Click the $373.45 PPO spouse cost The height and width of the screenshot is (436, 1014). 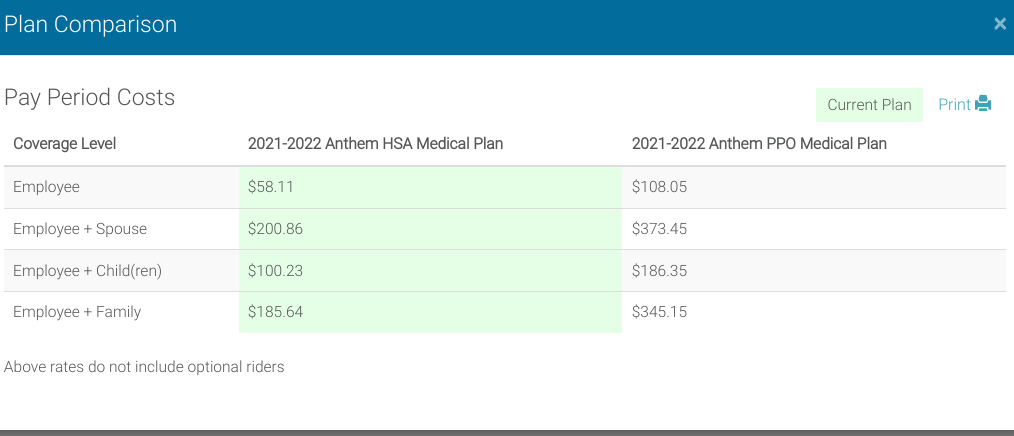[x=659, y=229]
